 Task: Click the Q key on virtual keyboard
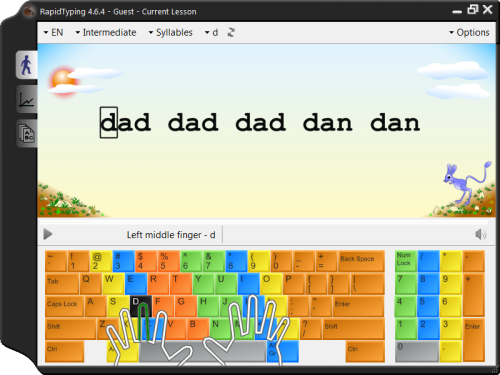pyautogui.click(x=90, y=284)
